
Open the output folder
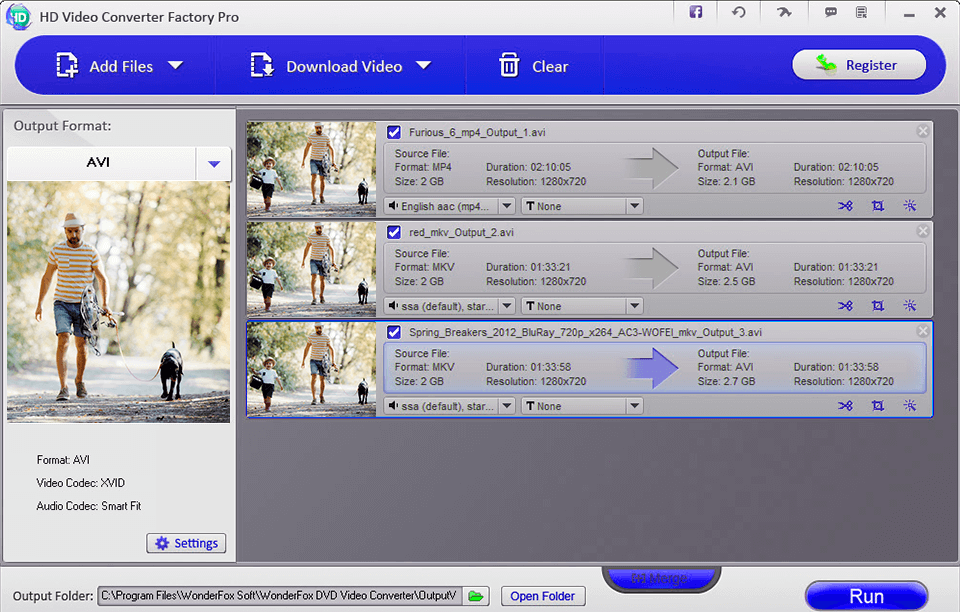(x=542, y=595)
